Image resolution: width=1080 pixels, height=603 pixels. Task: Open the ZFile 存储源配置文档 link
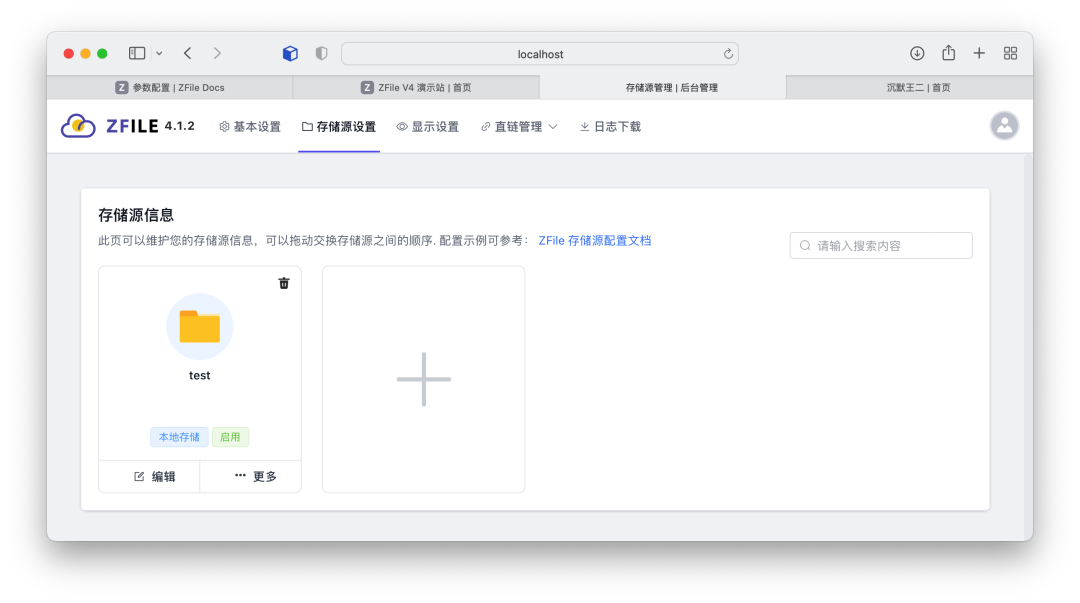(595, 241)
